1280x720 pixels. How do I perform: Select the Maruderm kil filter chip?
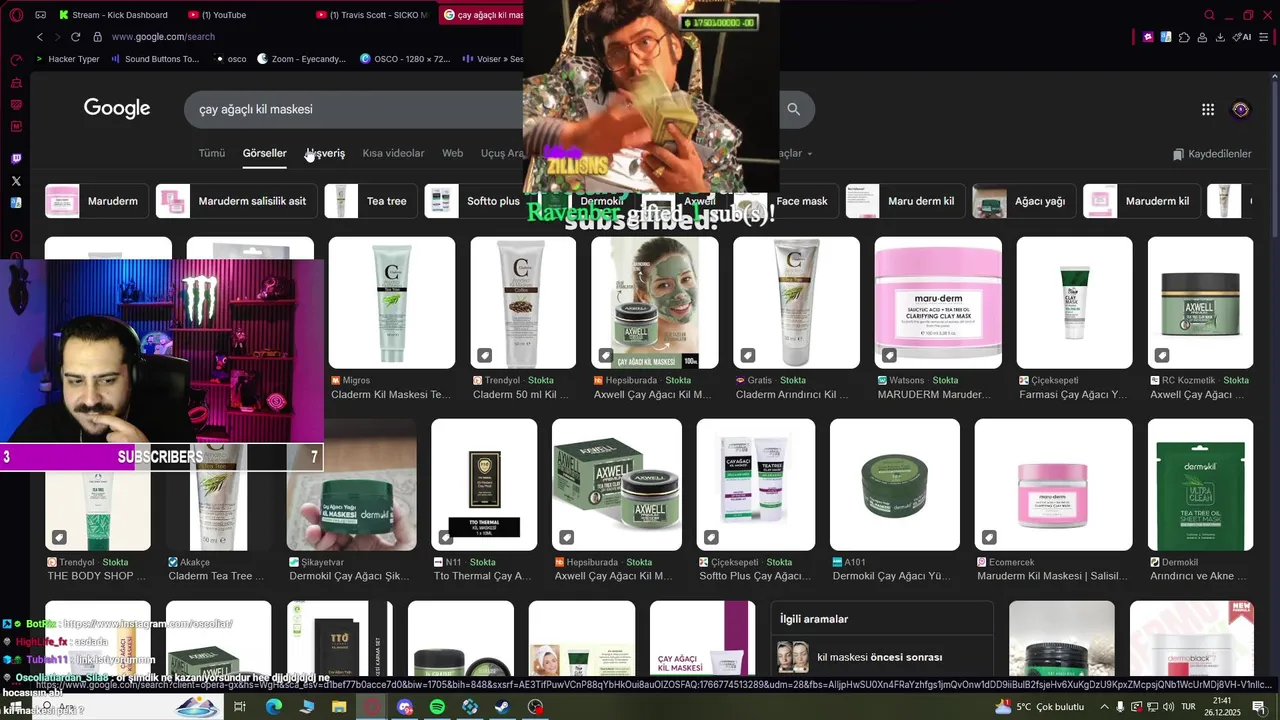1141,201
